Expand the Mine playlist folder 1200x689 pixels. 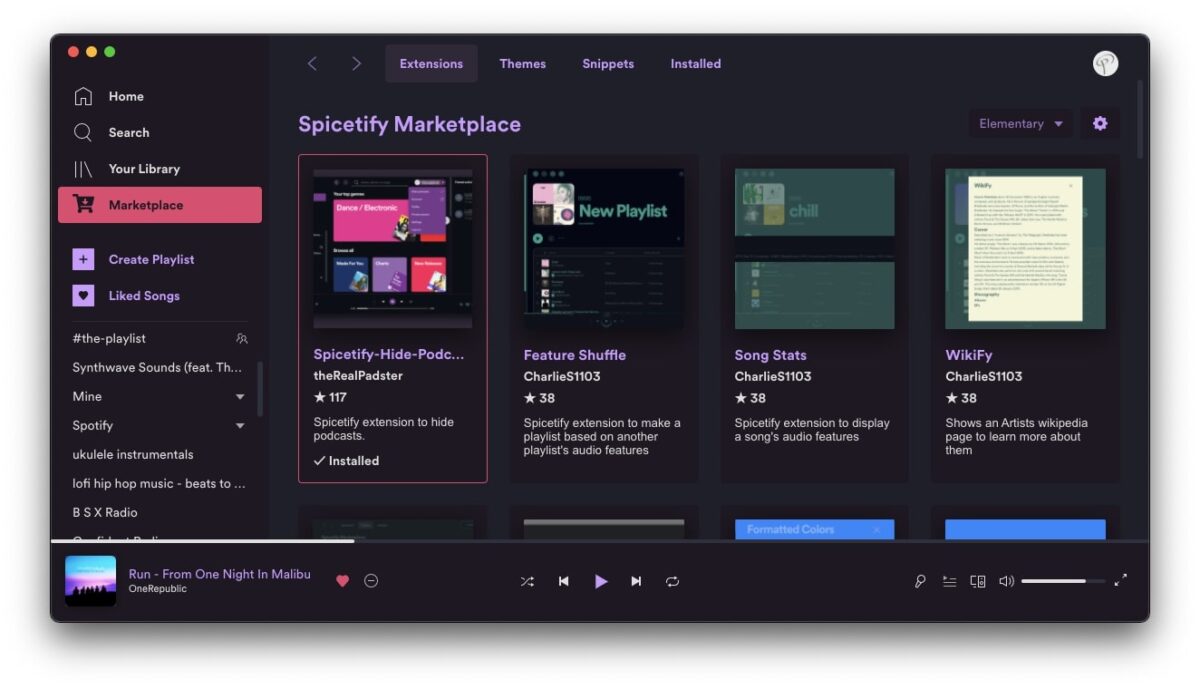[240, 396]
